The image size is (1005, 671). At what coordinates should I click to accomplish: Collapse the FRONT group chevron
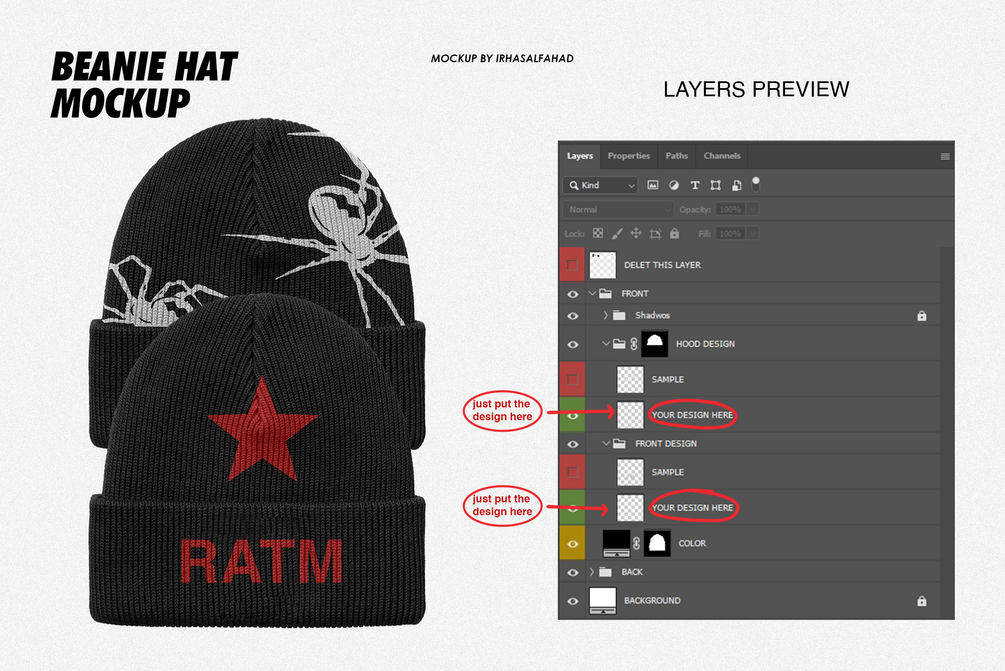592,294
